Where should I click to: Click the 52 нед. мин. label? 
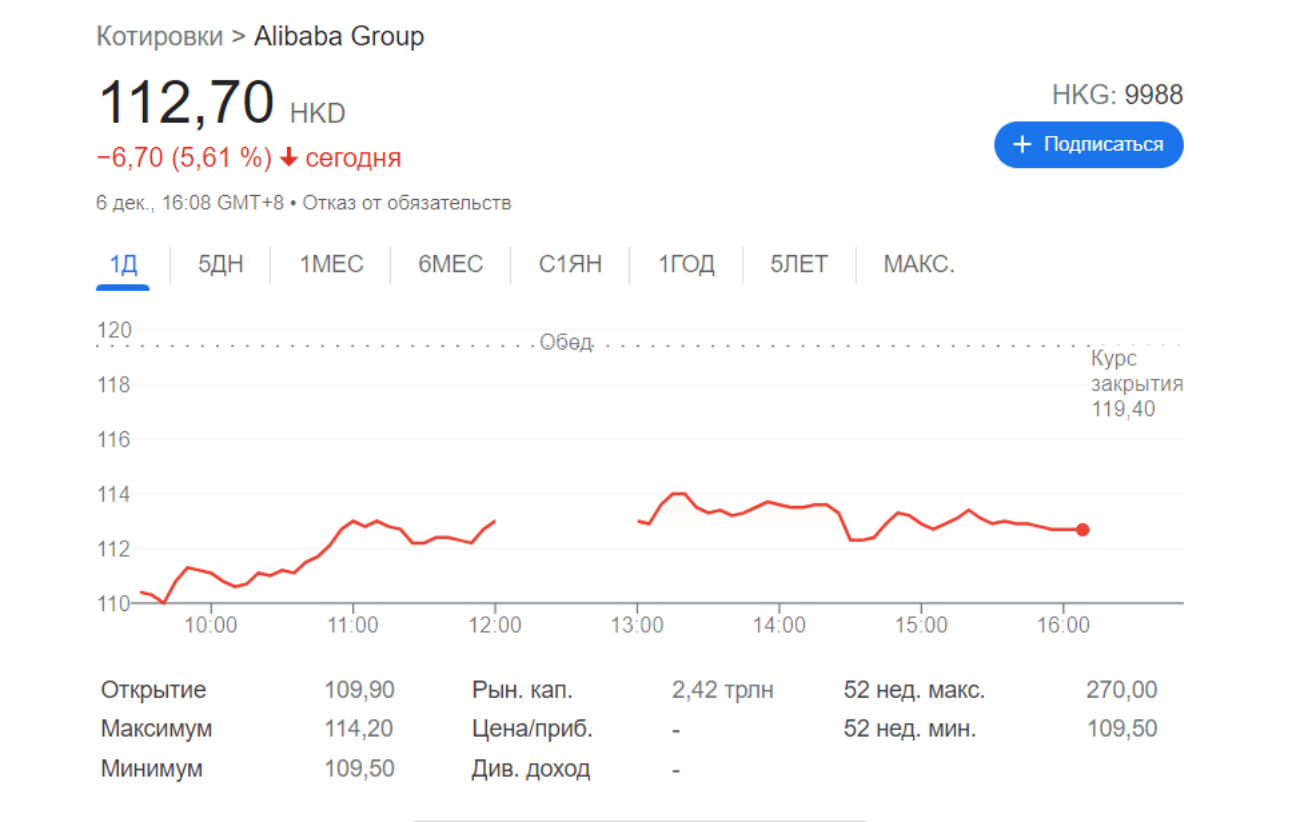coord(910,729)
